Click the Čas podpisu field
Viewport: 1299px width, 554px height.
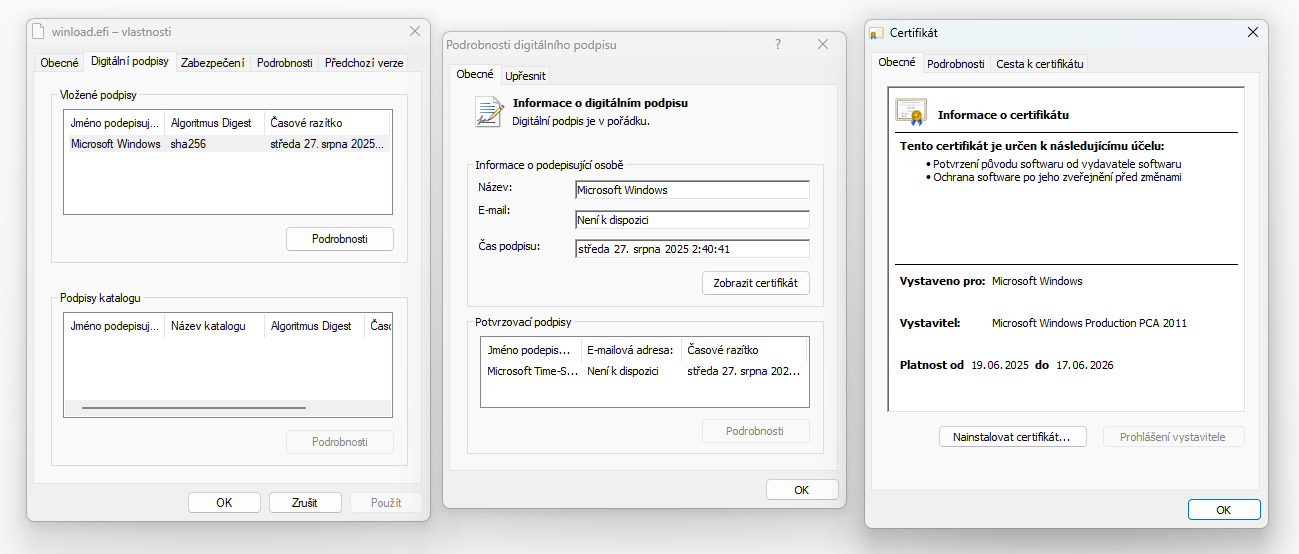[692, 249]
